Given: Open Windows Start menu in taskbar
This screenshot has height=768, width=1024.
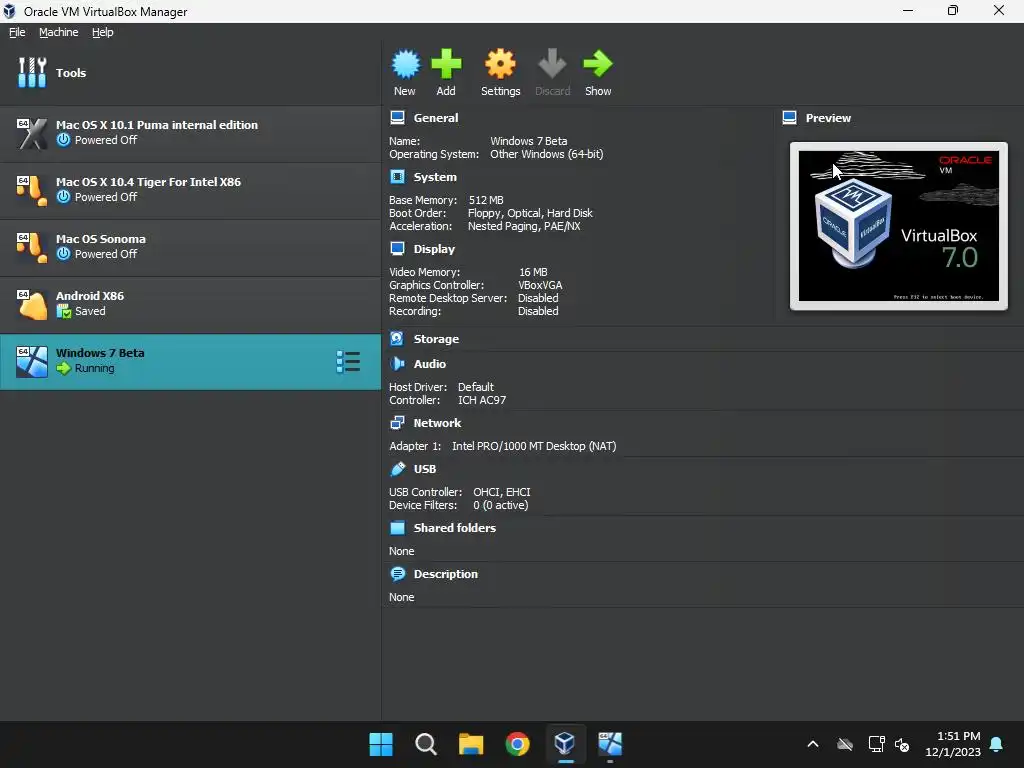Looking at the screenshot, I should [381, 744].
